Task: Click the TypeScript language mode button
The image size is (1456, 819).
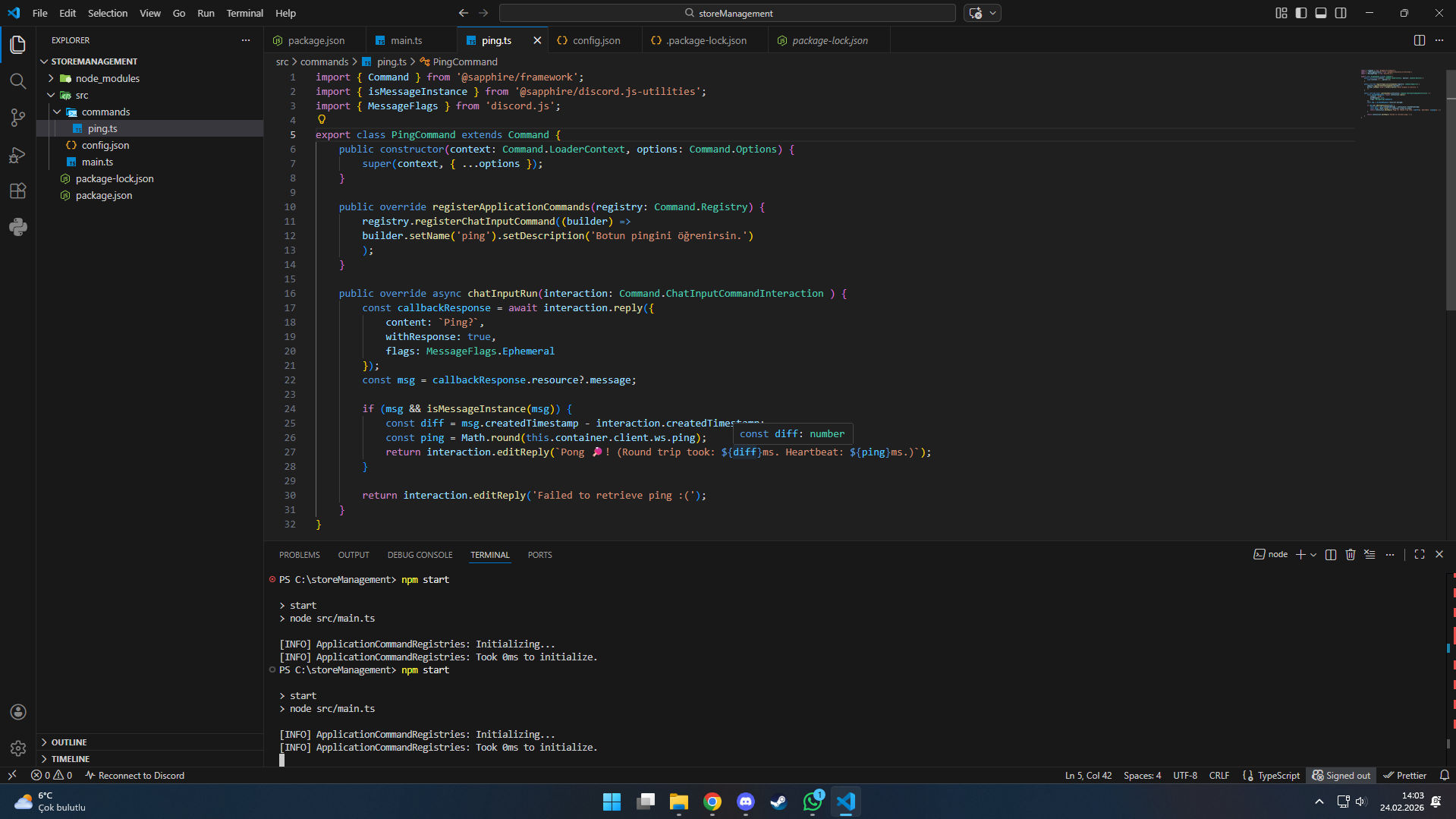Action: 1278,775
